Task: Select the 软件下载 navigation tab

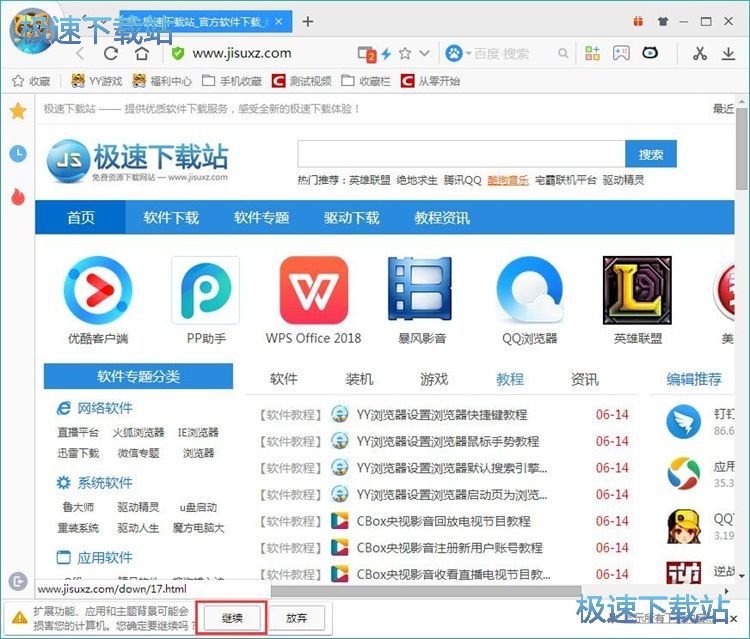Action: click(x=171, y=218)
